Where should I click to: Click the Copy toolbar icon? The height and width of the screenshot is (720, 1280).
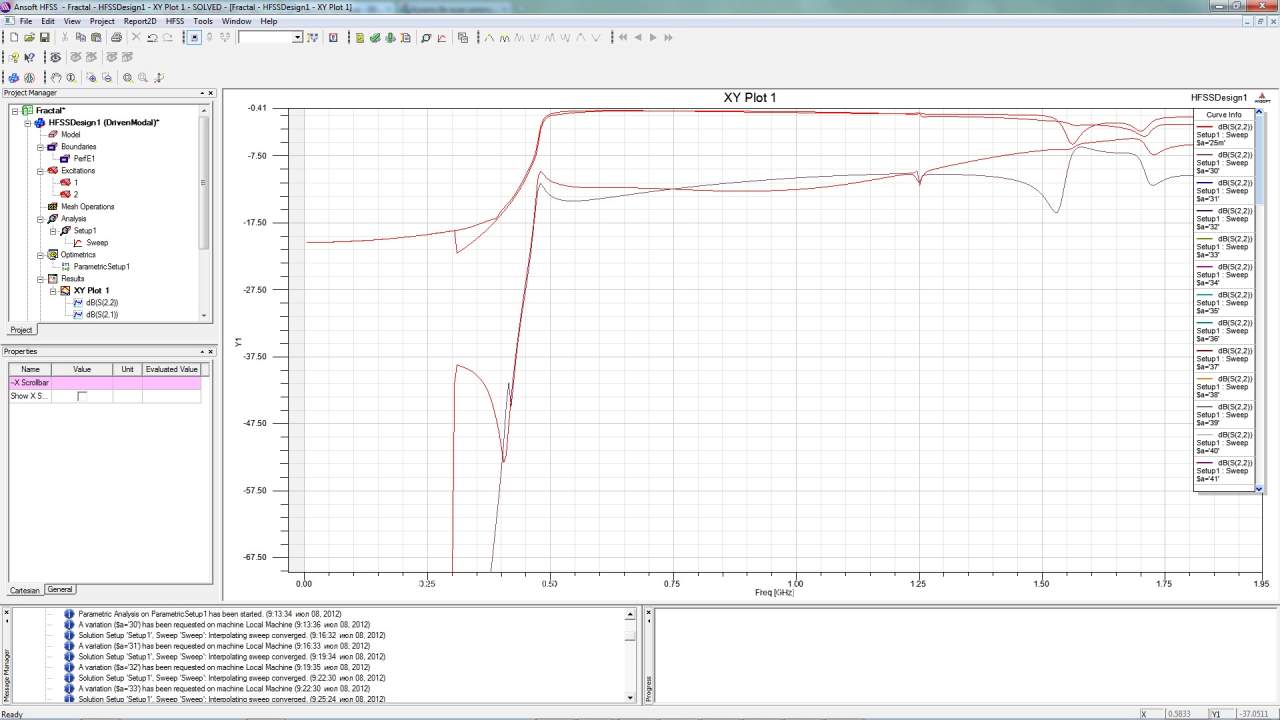(x=81, y=38)
